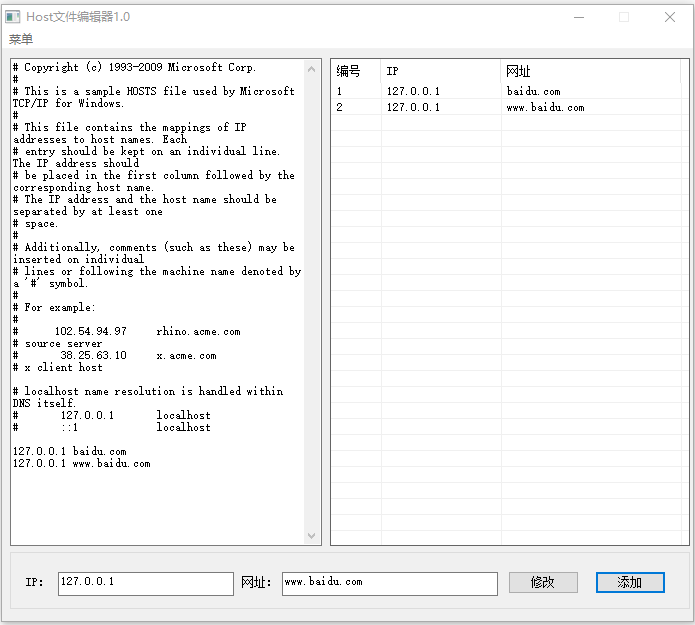Click the Host文件编辑器 app icon in title bar
The image size is (695, 625).
12,17
